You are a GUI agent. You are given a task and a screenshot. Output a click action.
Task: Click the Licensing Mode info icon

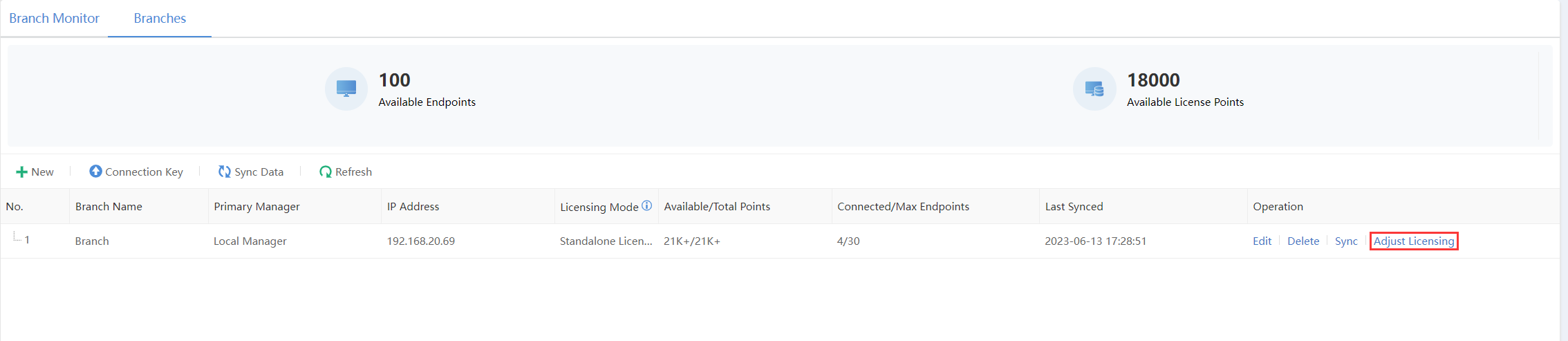647,205
